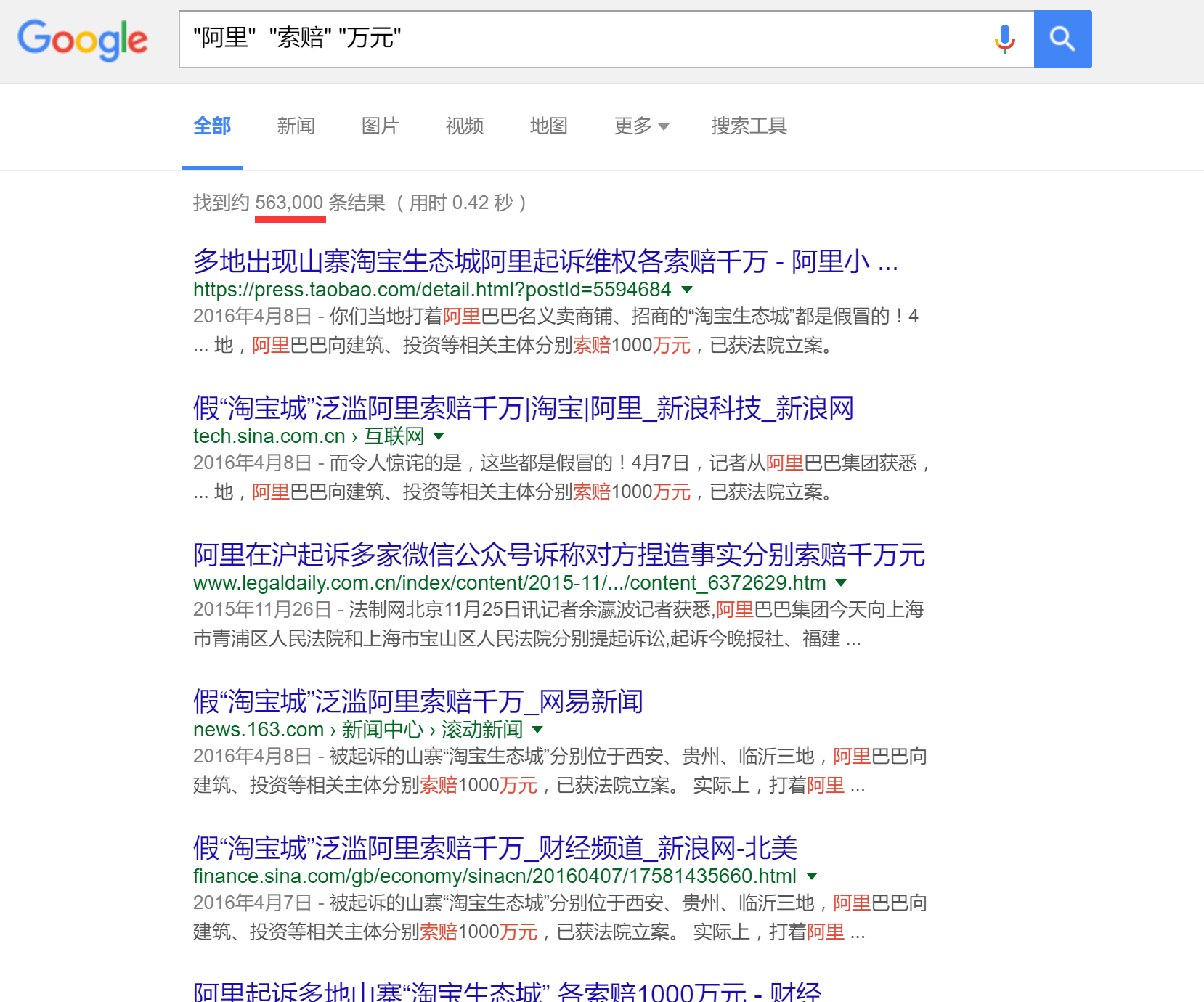Open 阿里在沪起诉多家微信公众号 result
Image resolution: width=1204 pixels, height=1002 pixels.
pos(558,555)
